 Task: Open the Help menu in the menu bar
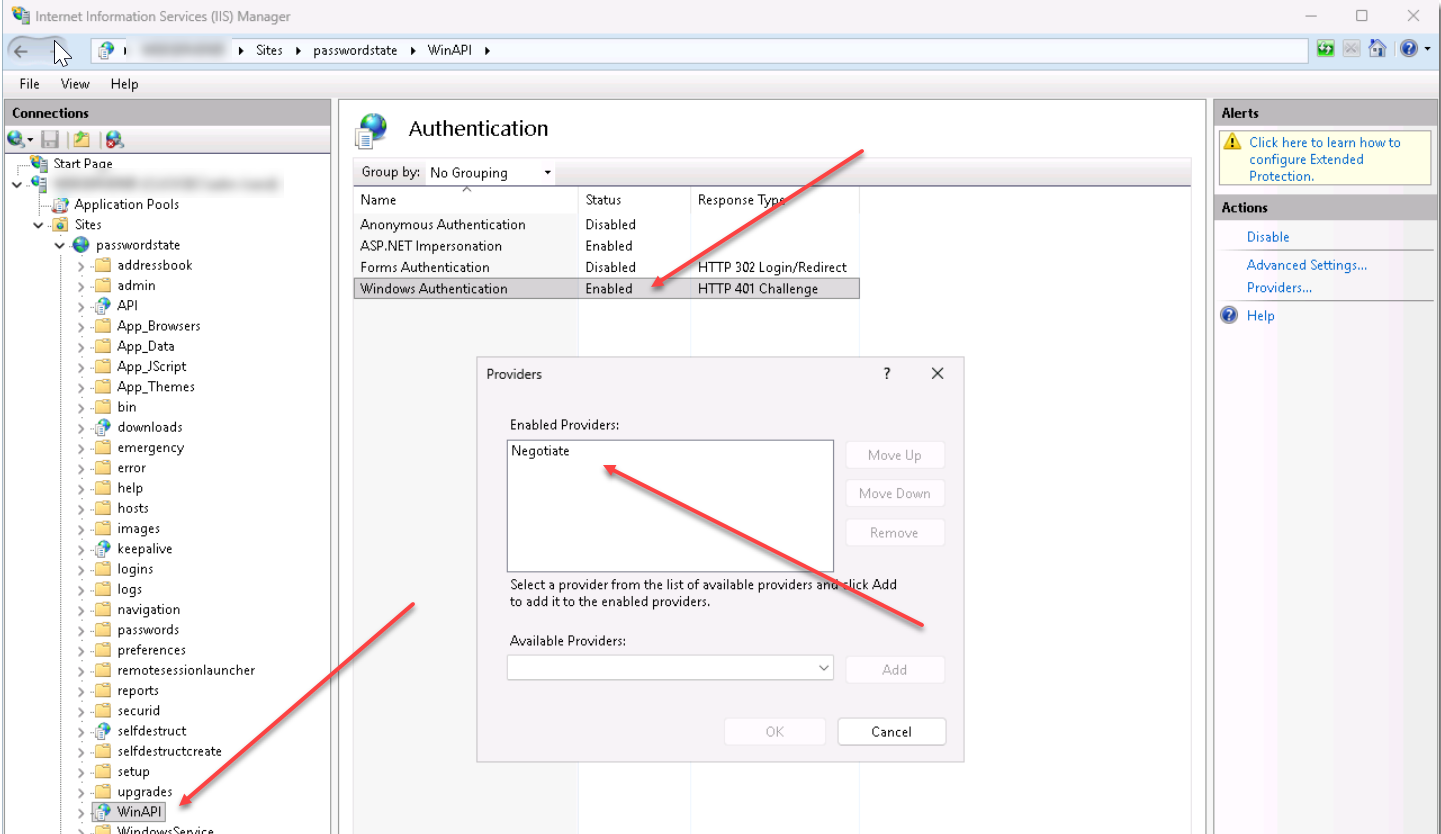[125, 84]
